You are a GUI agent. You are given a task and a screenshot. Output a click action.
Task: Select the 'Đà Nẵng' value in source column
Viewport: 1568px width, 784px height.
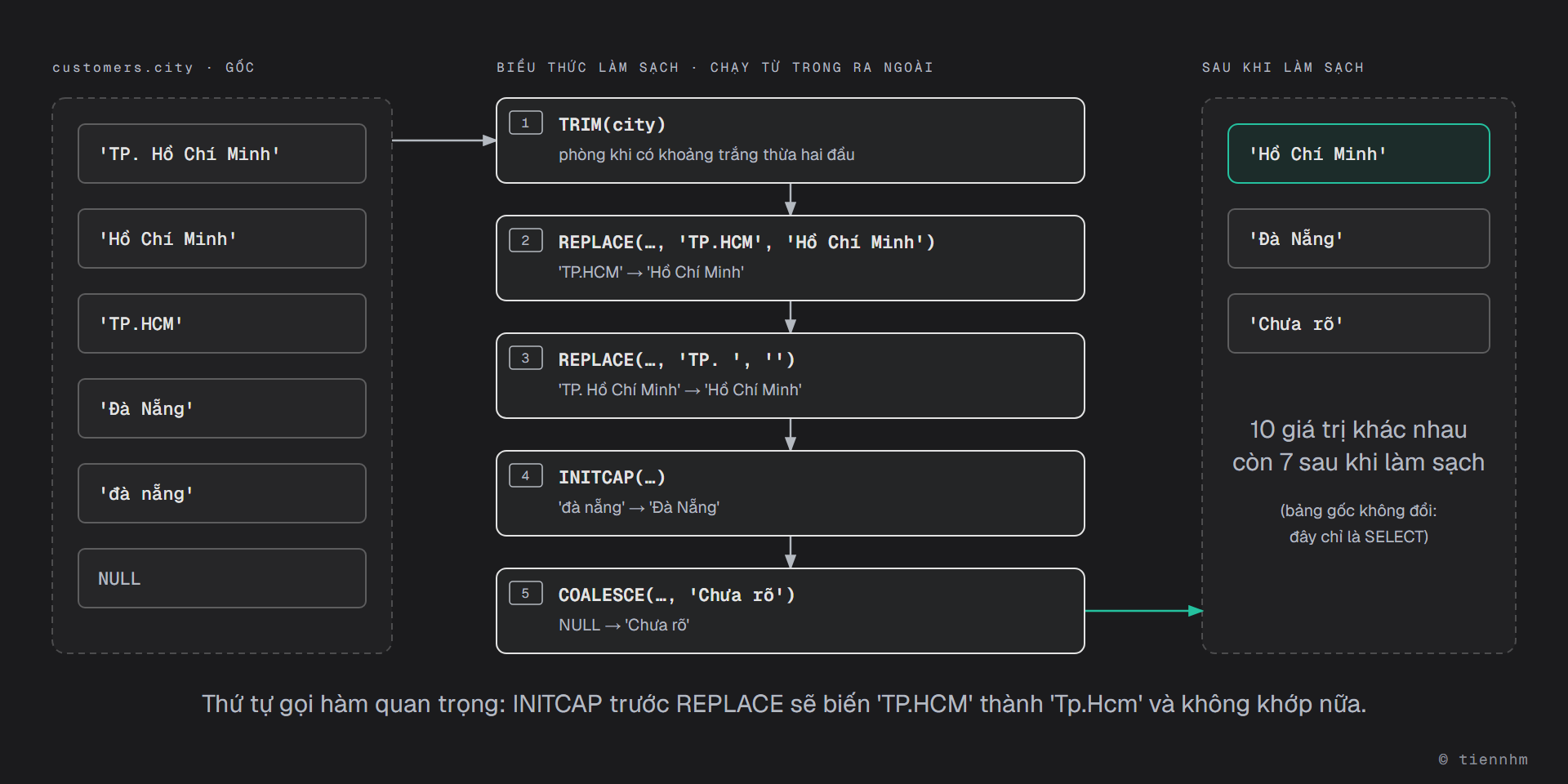click(x=222, y=408)
